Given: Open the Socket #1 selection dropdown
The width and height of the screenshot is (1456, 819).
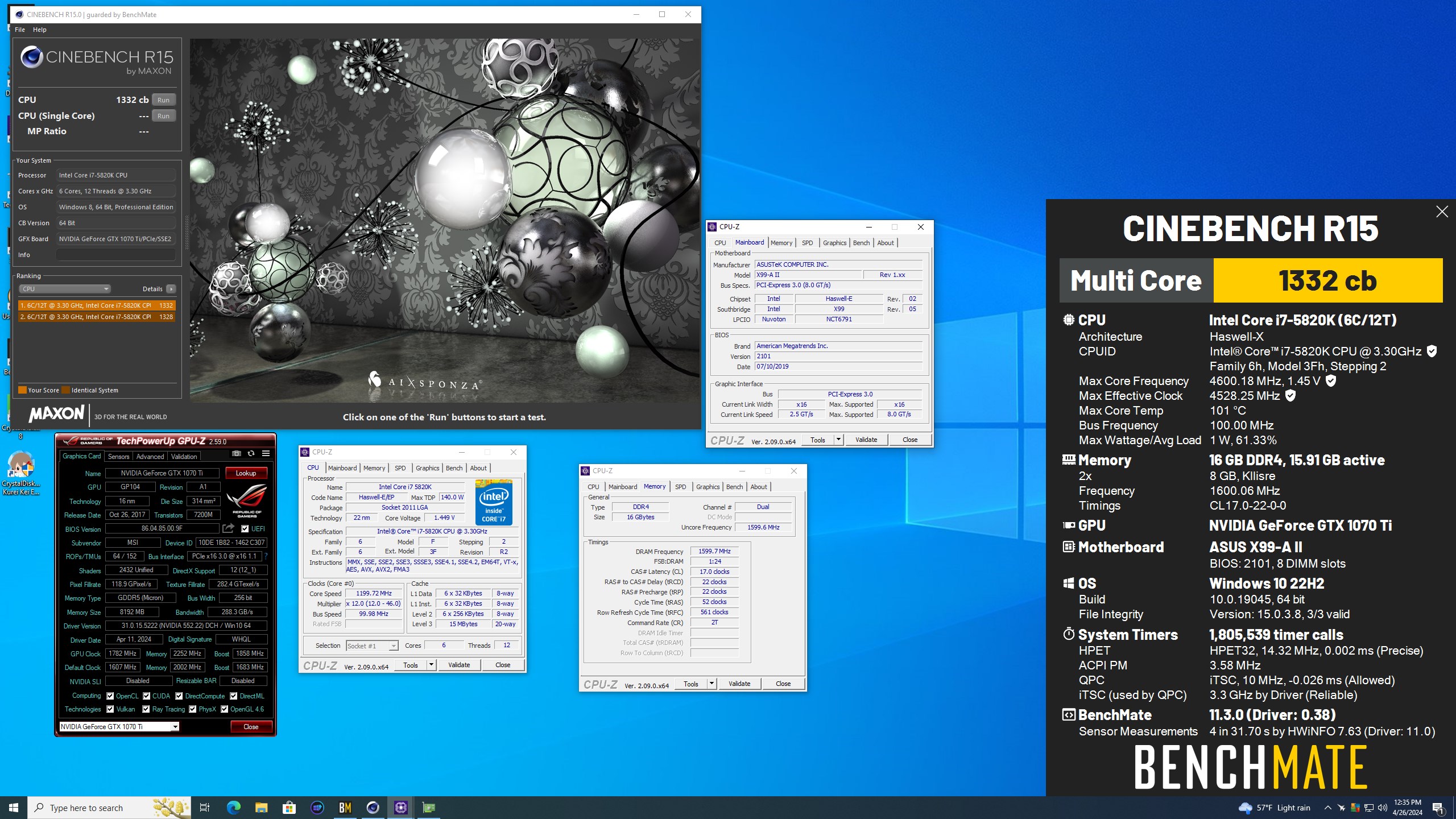Looking at the screenshot, I should [372, 646].
